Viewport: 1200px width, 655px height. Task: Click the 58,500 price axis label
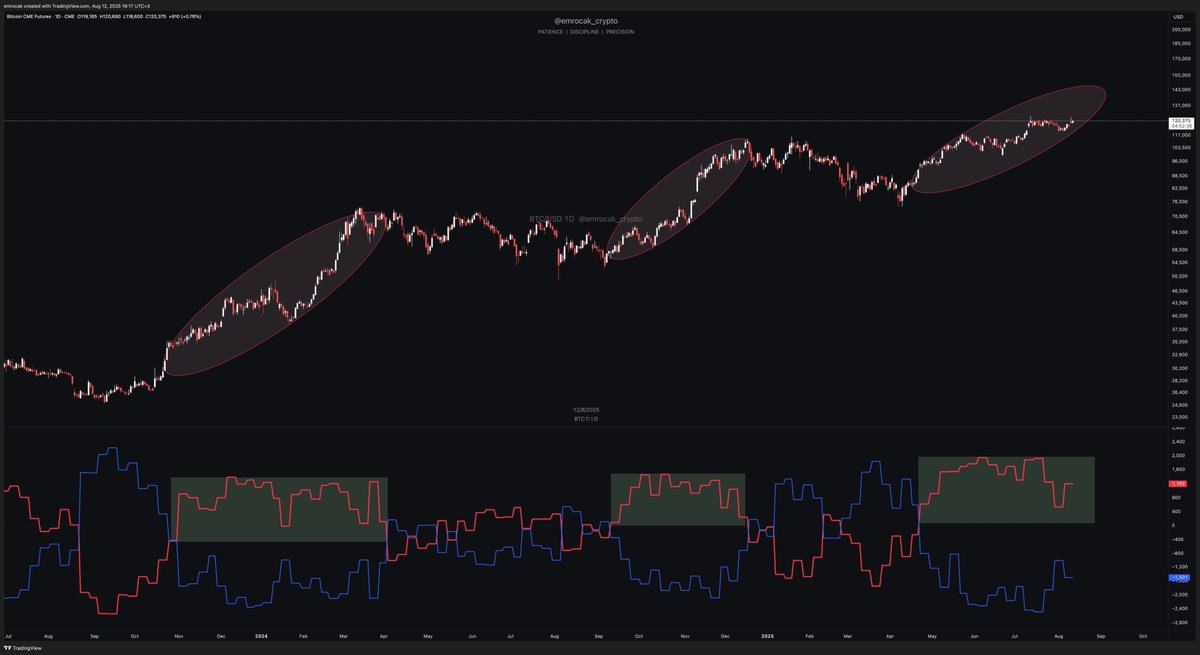click(1180, 248)
